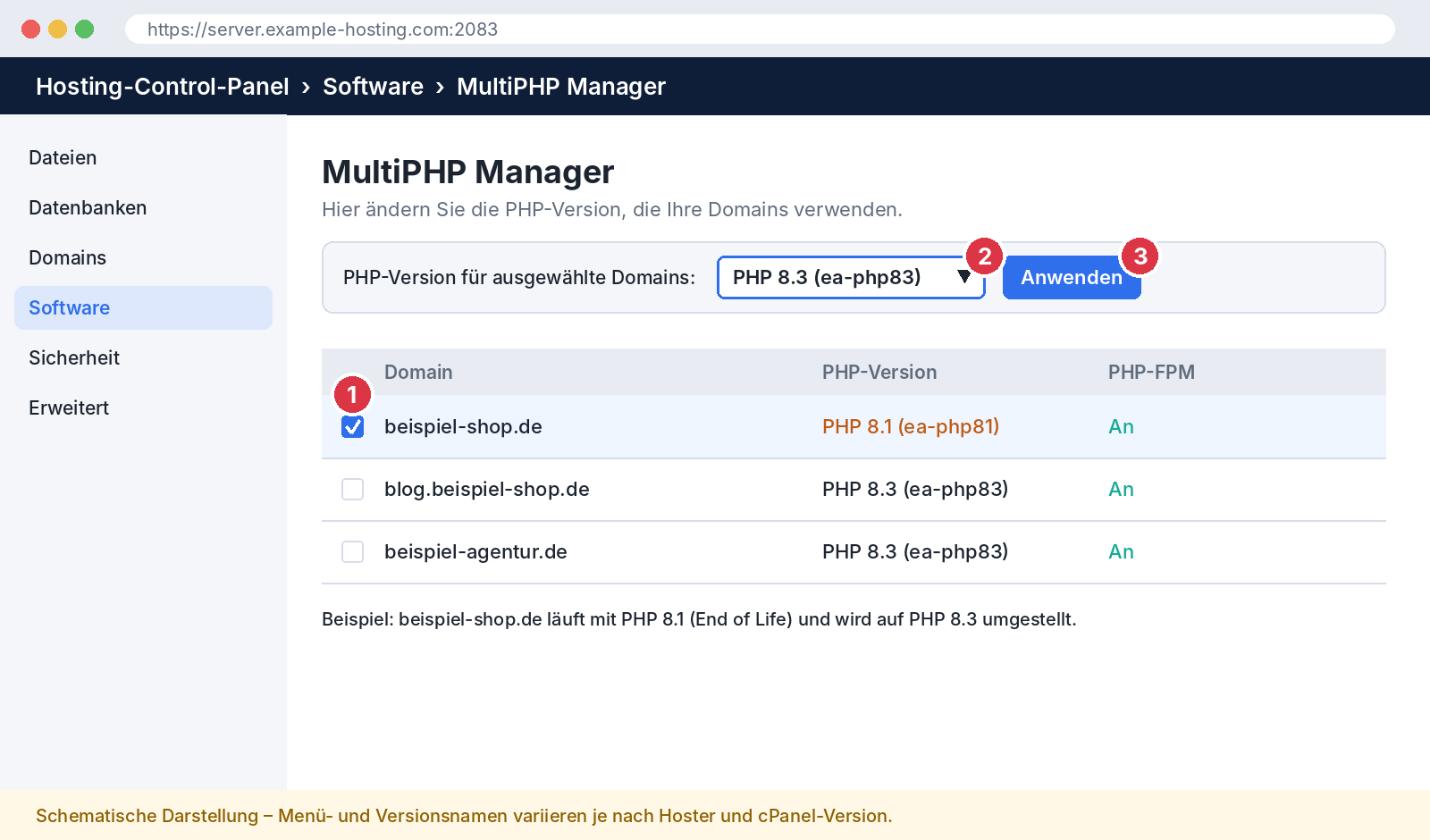
Task: Open Sicherheit in the sidebar
Action: click(x=143, y=357)
